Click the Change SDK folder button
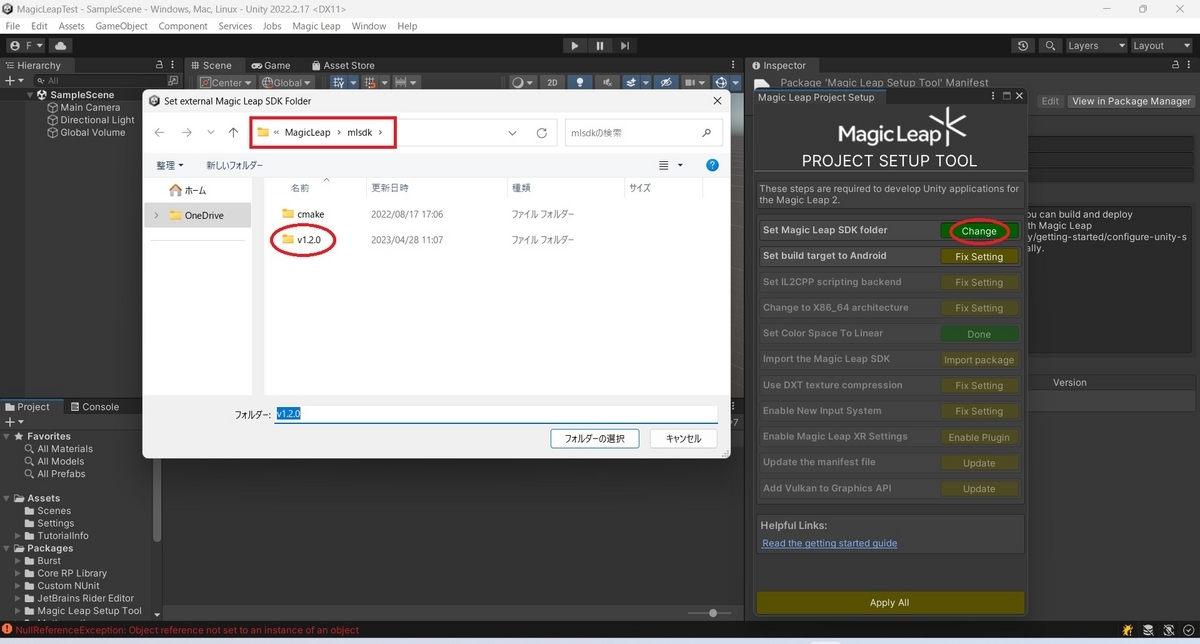 tap(979, 231)
